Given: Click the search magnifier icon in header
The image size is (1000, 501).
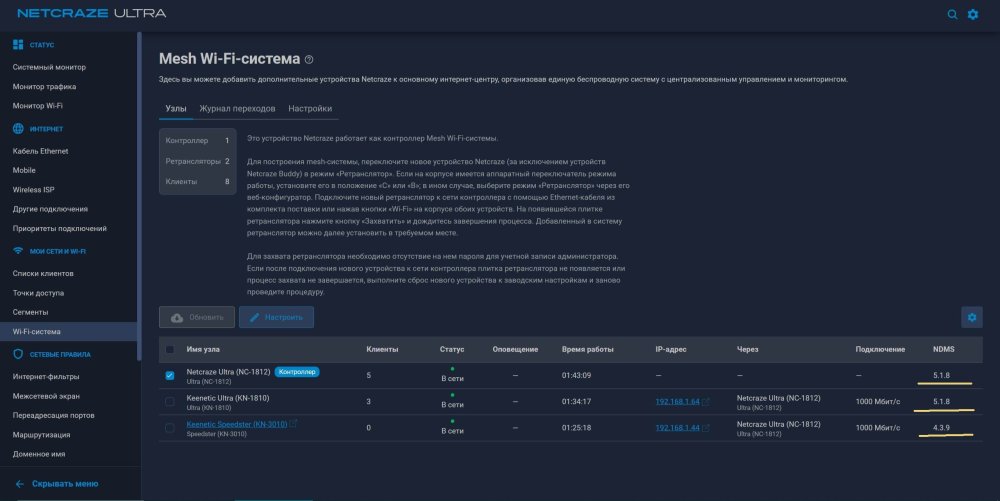Looking at the screenshot, I should (x=952, y=14).
